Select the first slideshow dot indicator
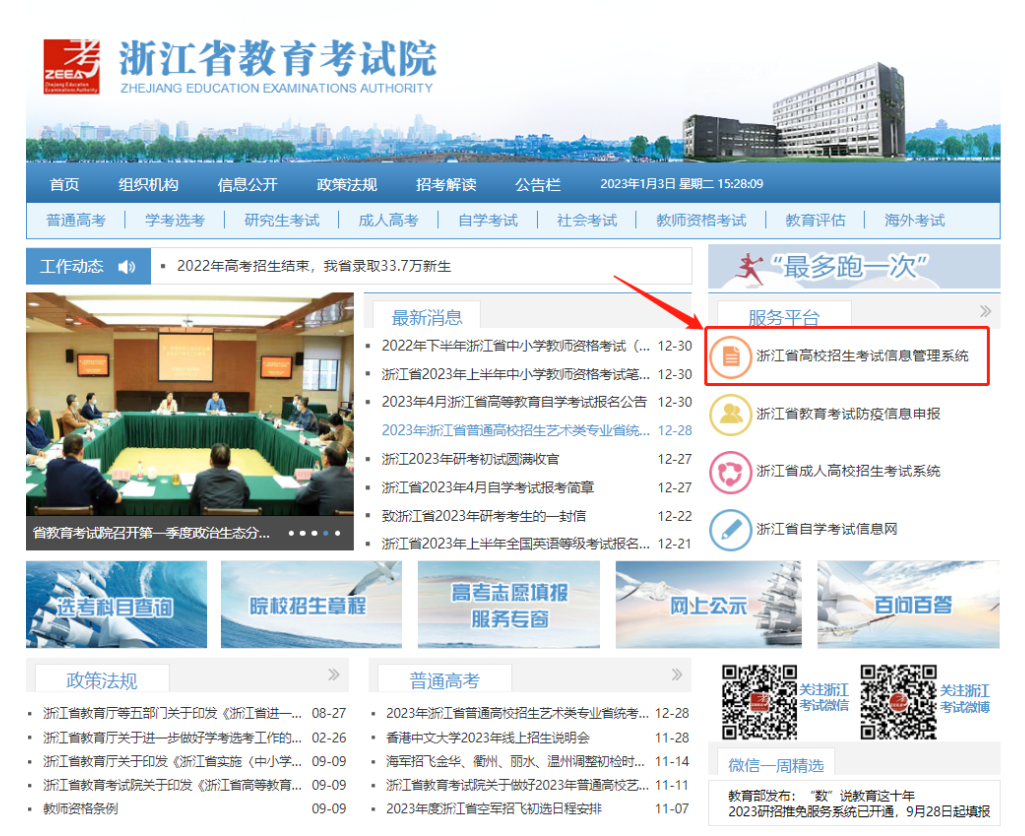1025x836 pixels. (x=292, y=533)
